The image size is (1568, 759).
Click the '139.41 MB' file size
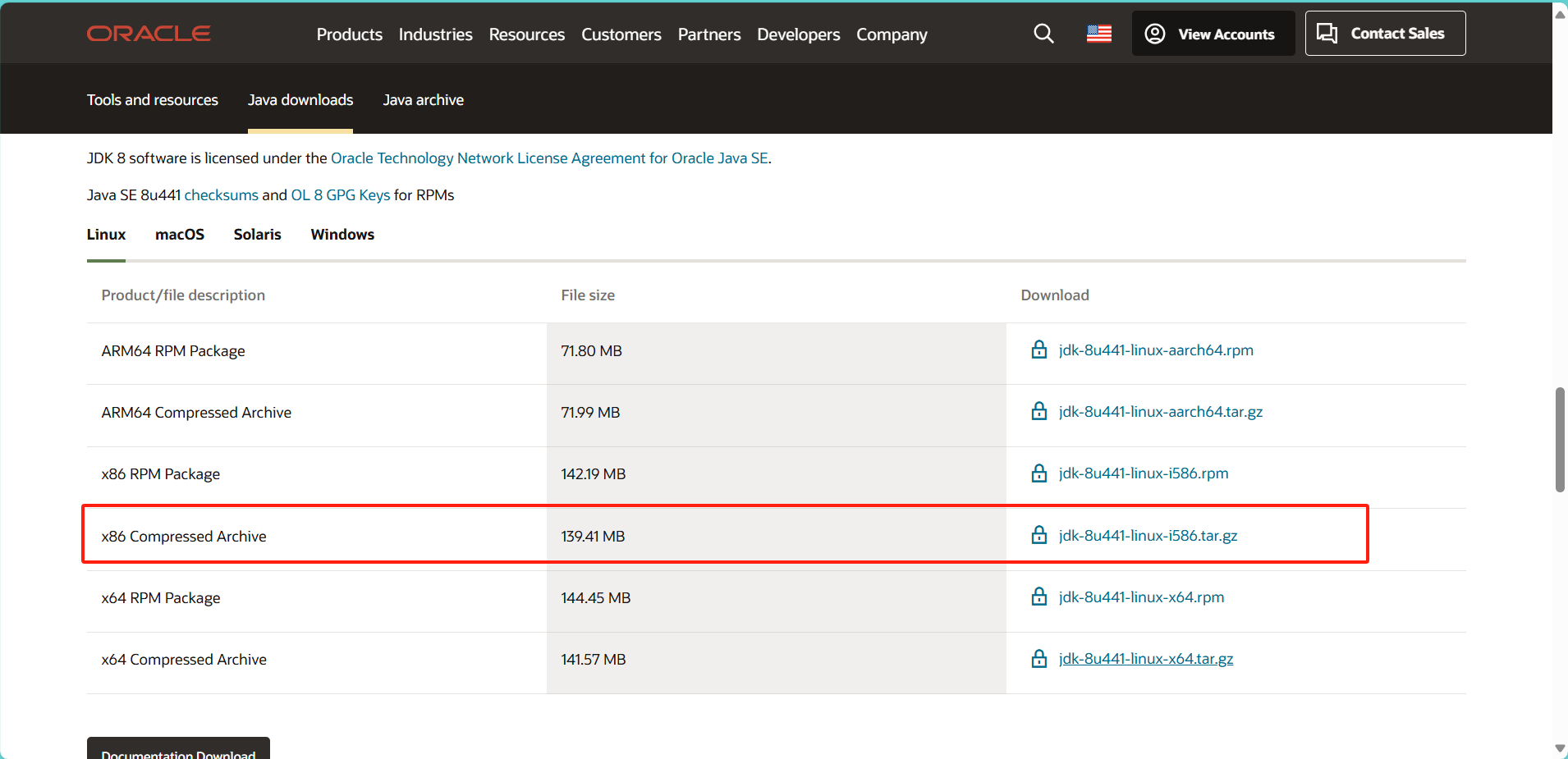coord(594,537)
